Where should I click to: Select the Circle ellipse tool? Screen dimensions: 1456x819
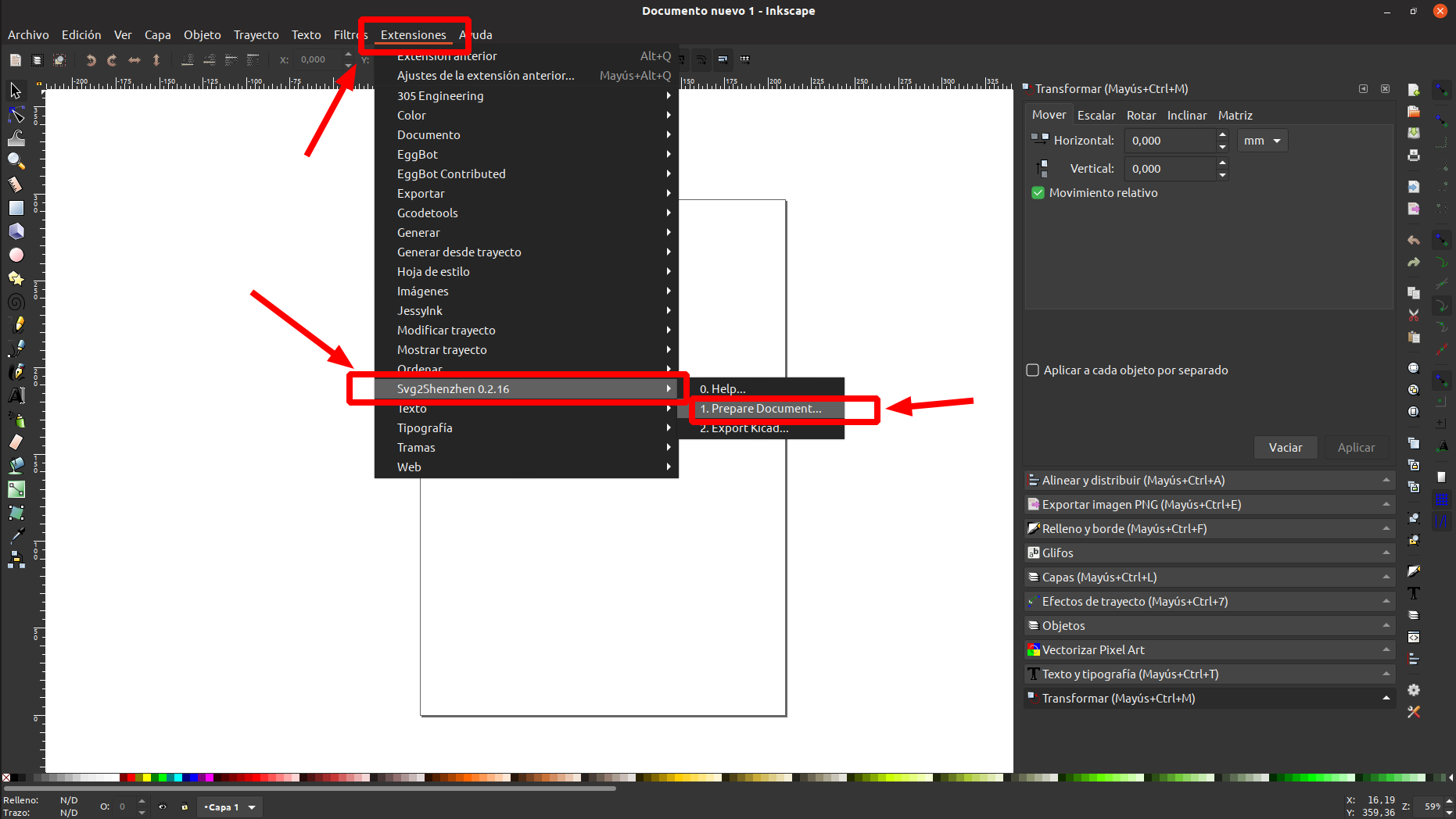coord(16,255)
